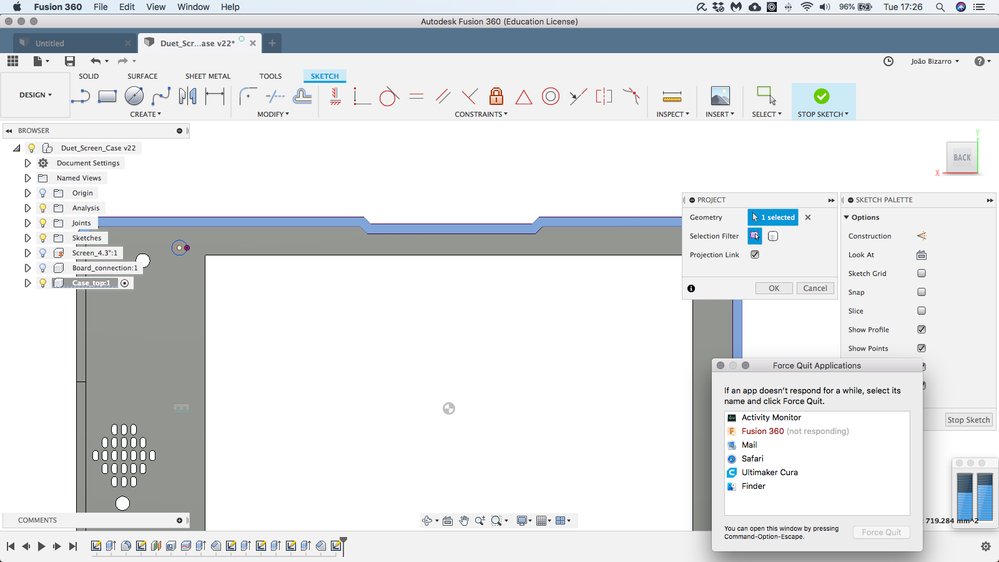Enable the Snap checkbox
This screenshot has height=562, width=999.
[921, 292]
